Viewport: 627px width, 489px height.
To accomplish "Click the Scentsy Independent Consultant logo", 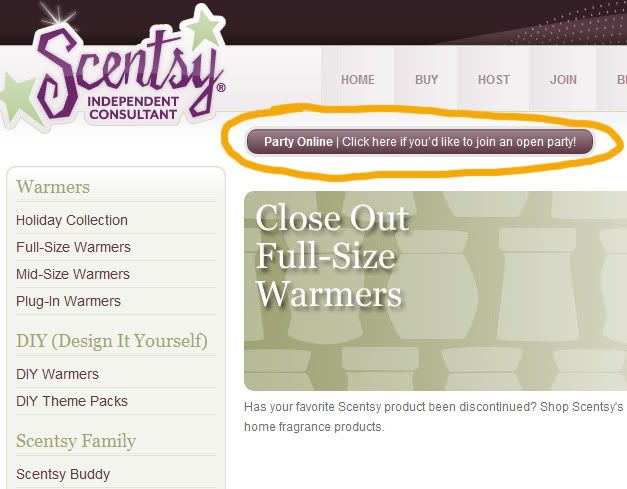I will pyautogui.click(x=114, y=68).
